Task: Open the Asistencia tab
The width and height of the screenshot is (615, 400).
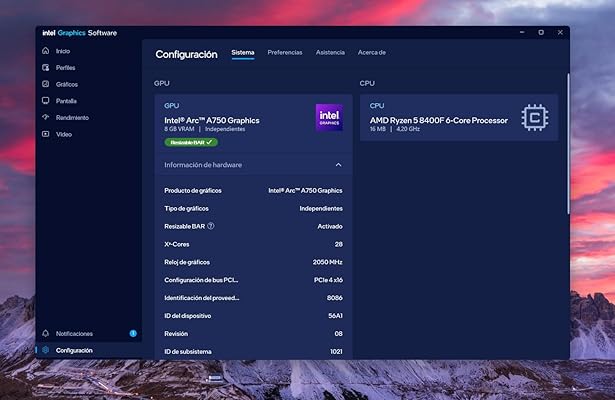Action: pyautogui.click(x=330, y=53)
